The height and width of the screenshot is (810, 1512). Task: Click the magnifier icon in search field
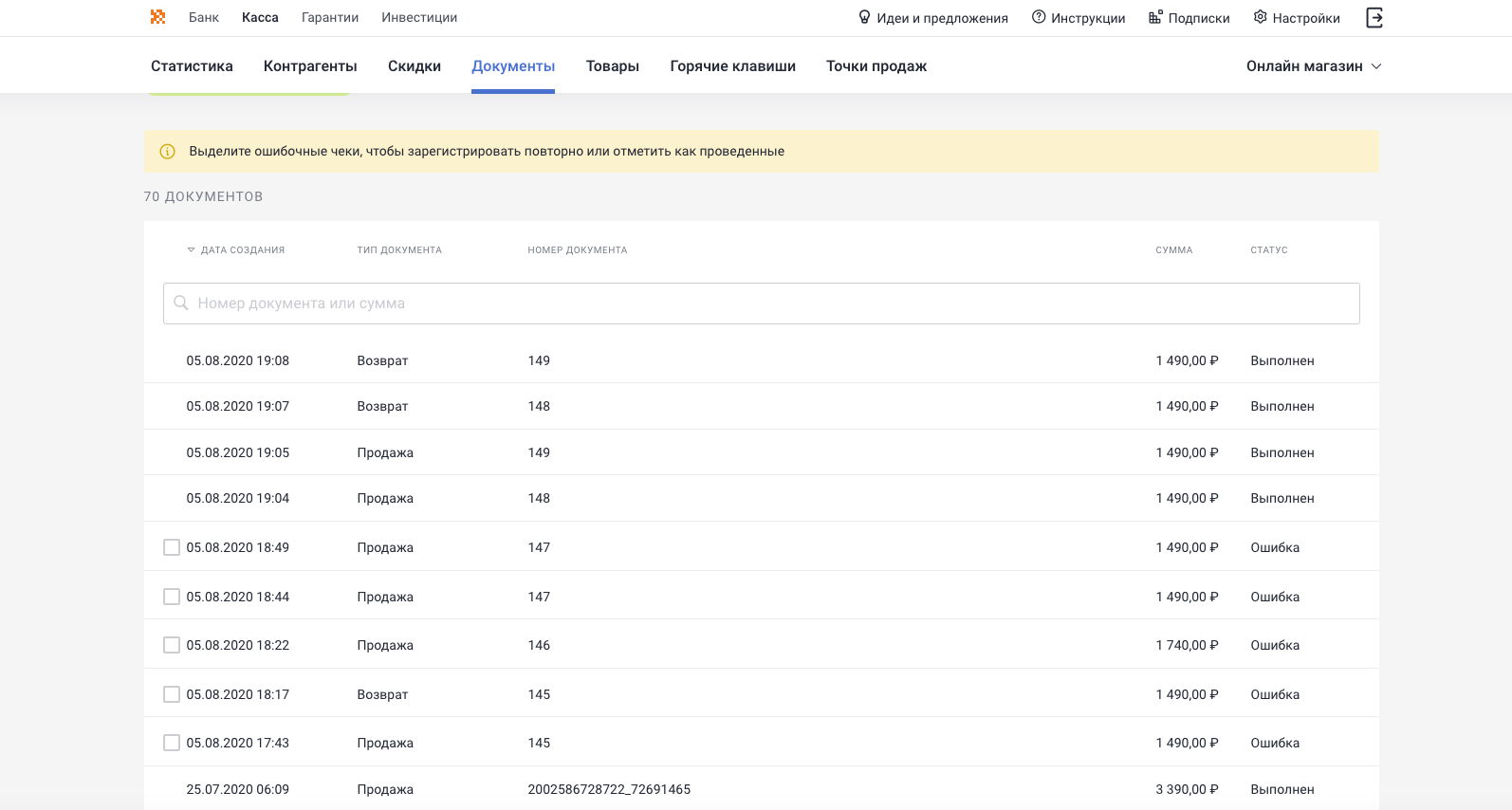pyautogui.click(x=181, y=304)
